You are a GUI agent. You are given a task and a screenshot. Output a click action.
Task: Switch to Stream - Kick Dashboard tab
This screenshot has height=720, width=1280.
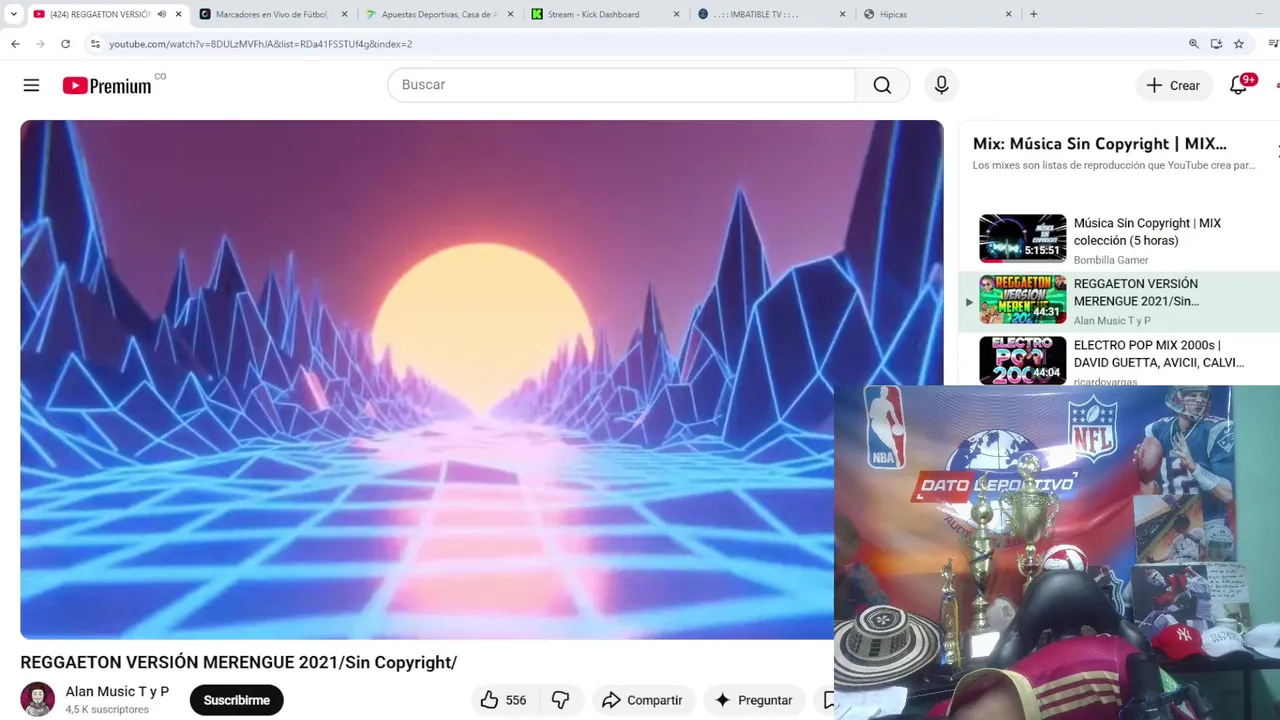point(605,14)
